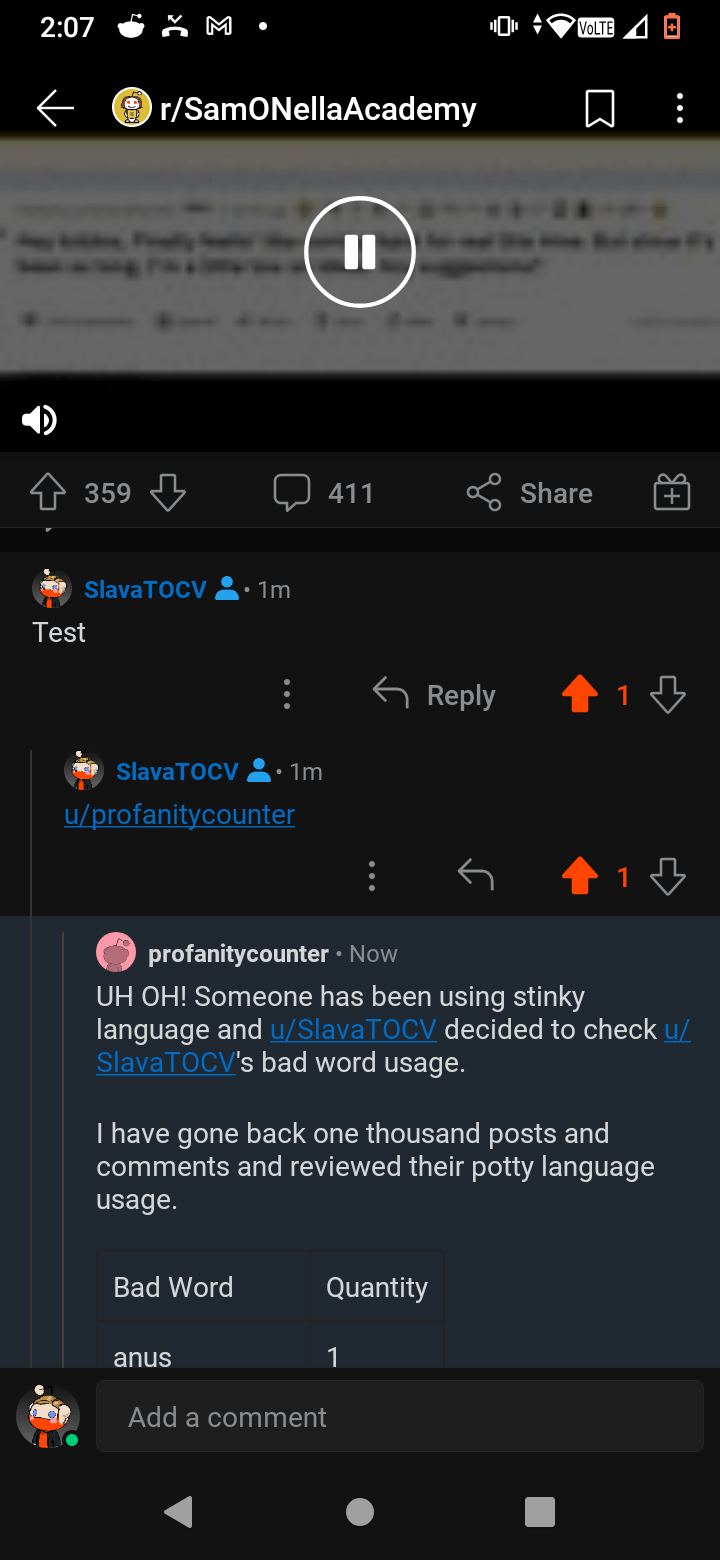Open the three-dot overflow menu in the top bar
720x1560 pixels.
pyautogui.click(x=680, y=108)
